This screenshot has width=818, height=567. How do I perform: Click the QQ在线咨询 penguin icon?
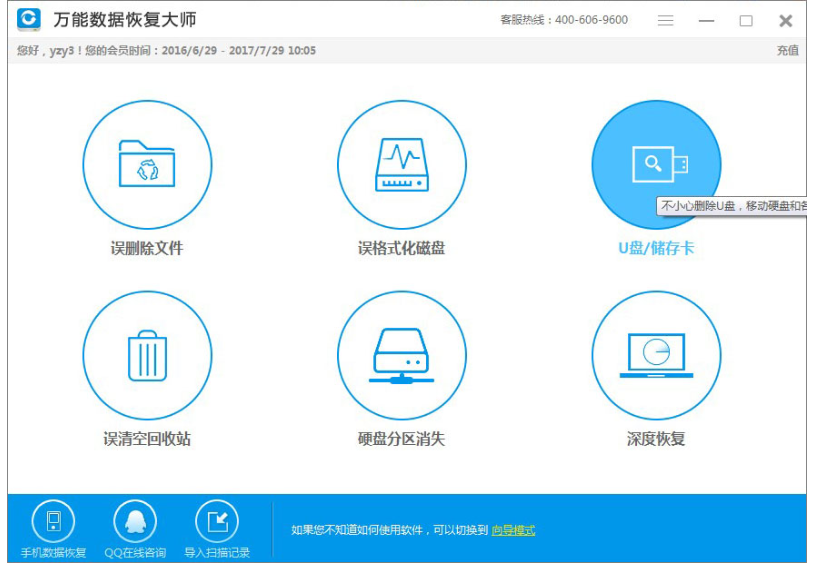coord(134,521)
